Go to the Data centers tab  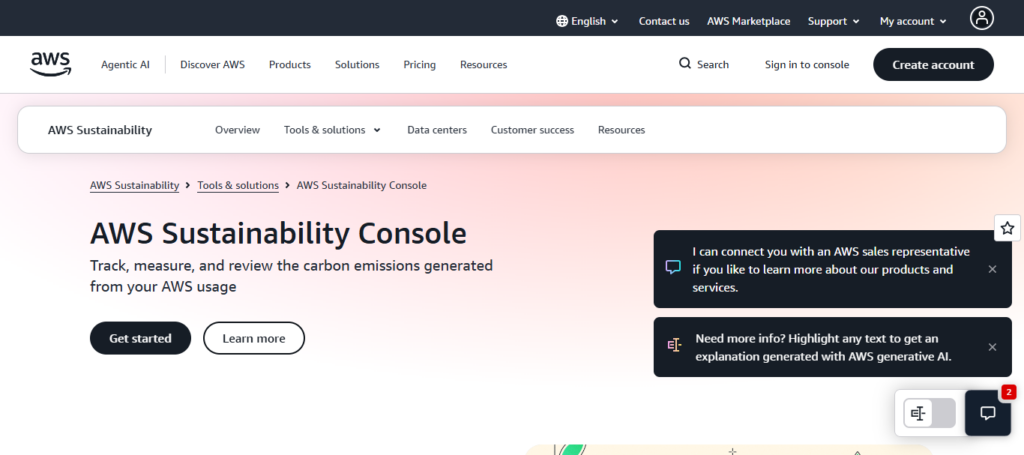pyautogui.click(x=437, y=130)
